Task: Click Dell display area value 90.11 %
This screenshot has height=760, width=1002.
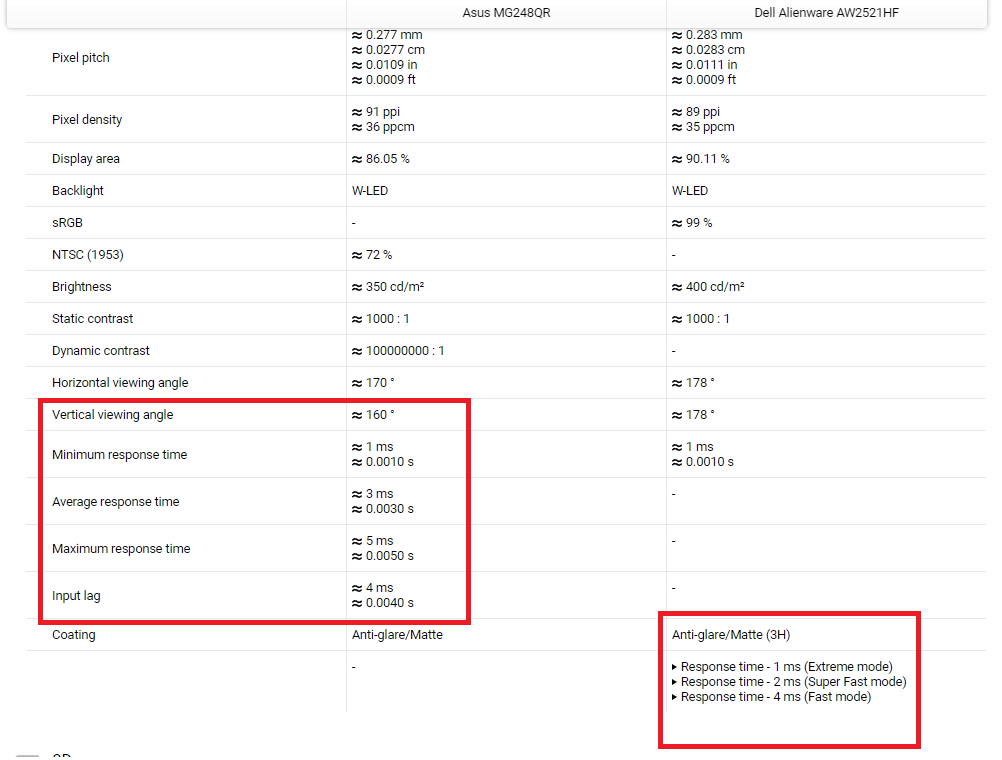Action: click(700, 159)
